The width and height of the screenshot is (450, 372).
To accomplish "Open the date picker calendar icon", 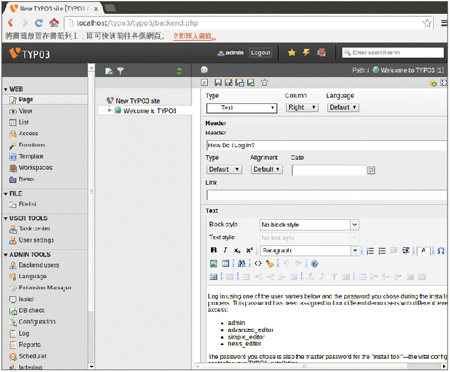I will point(371,170).
